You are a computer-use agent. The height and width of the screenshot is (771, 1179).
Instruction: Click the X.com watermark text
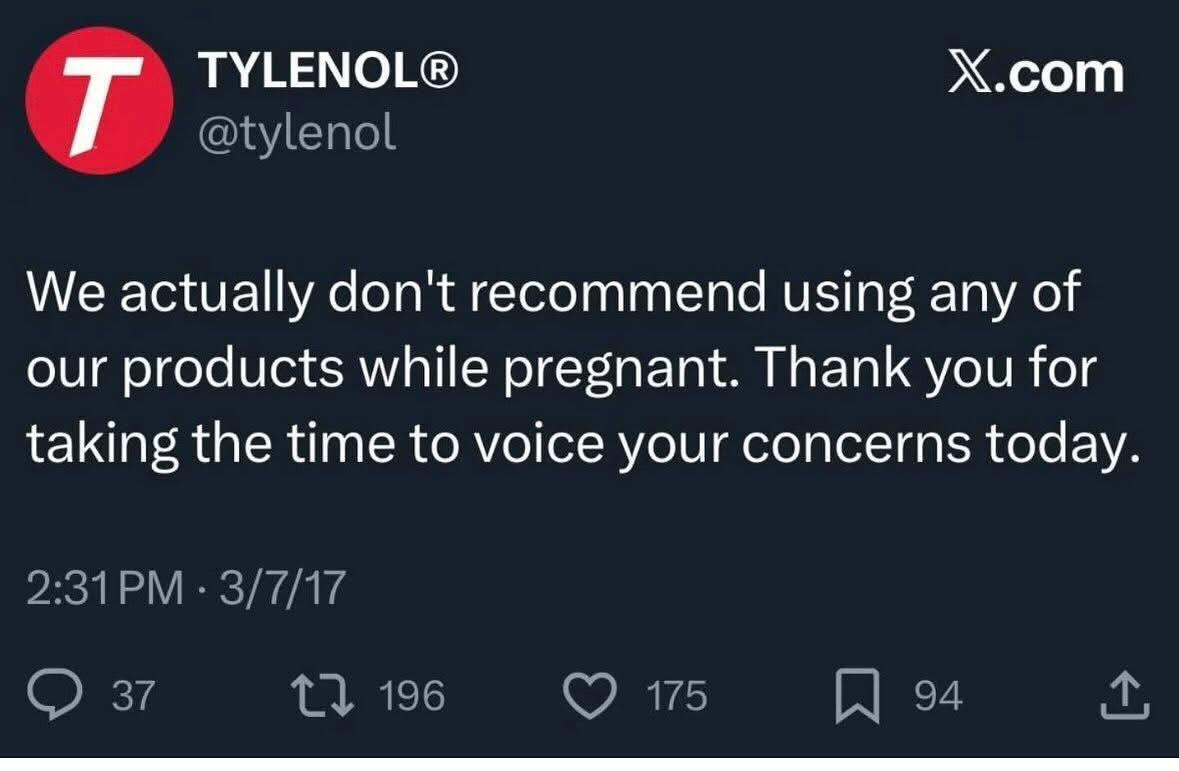tap(1036, 75)
